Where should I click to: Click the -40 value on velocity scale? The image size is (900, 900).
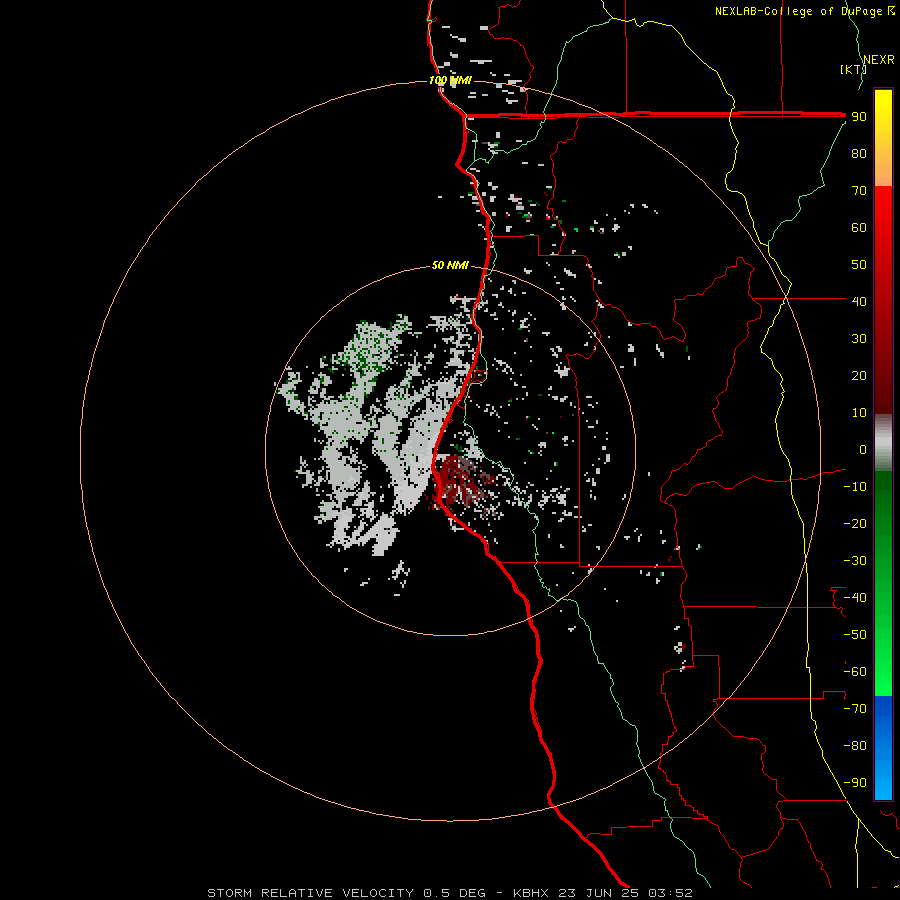coord(855,598)
